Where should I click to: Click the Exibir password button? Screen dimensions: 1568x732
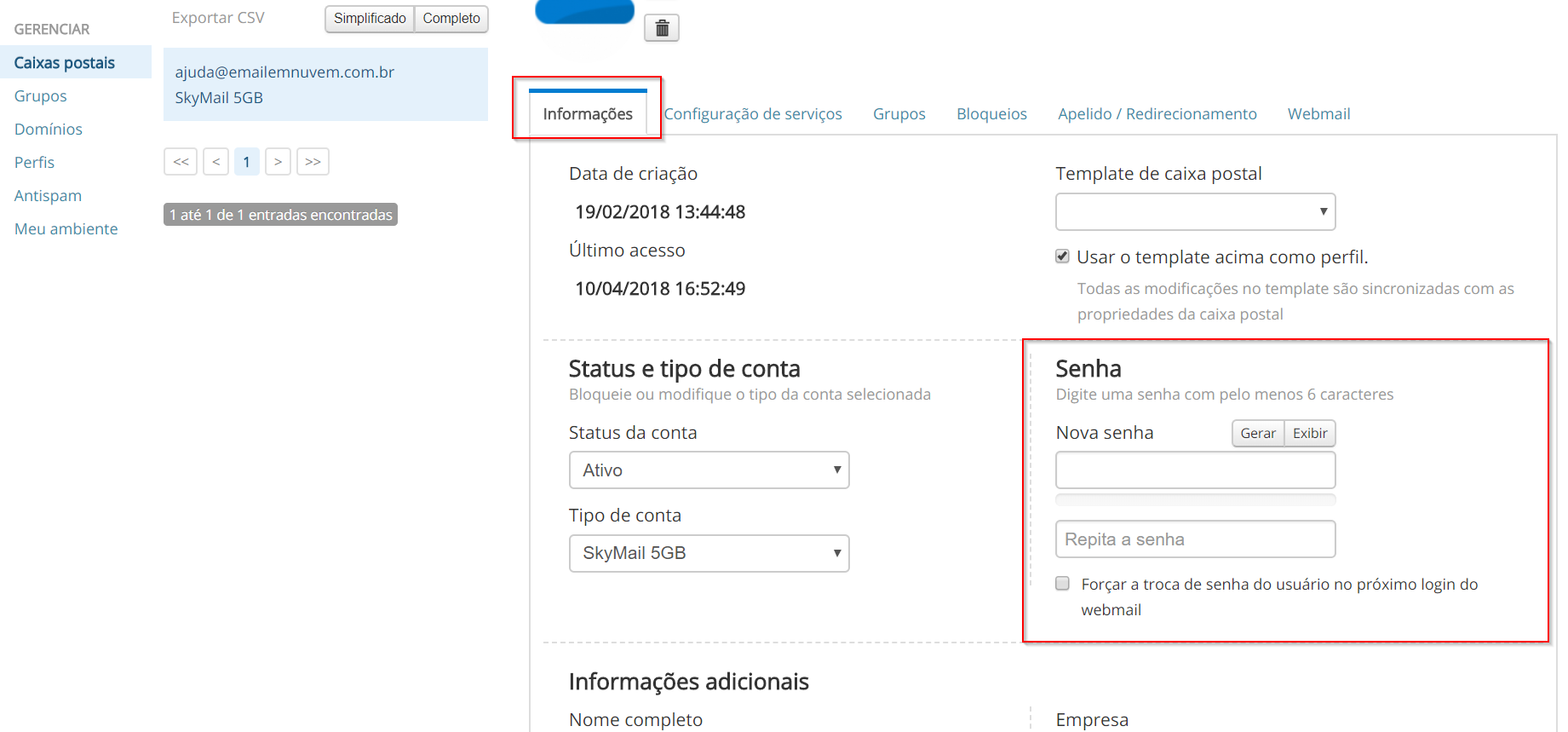click(x=1309, y=434)
